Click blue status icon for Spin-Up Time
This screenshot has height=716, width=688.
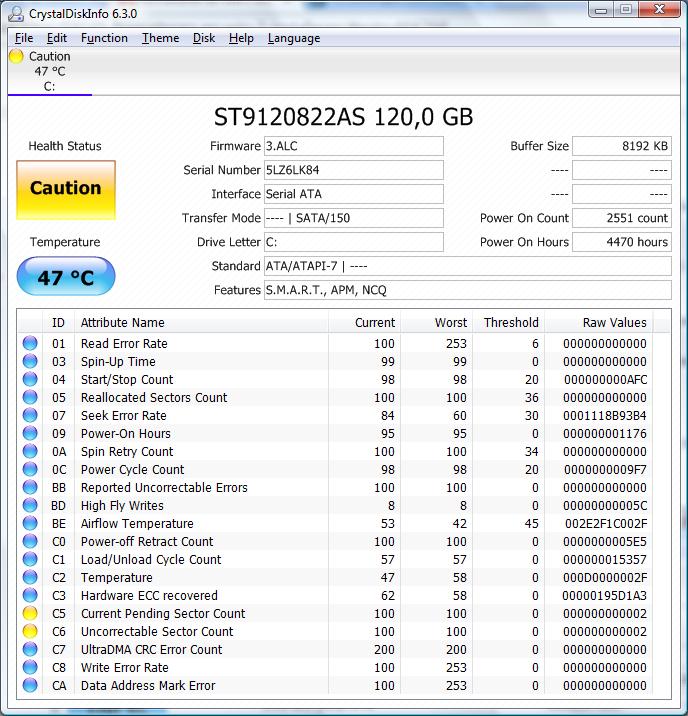[x=30, y=361]
